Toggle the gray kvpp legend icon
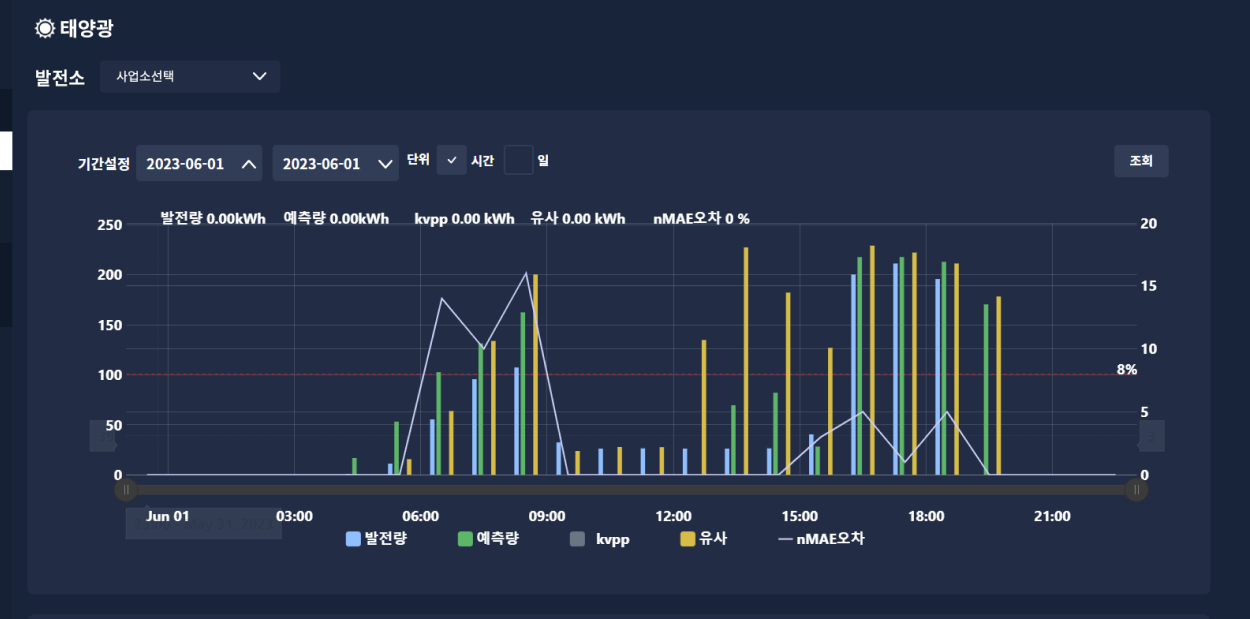This screenshot has height=619, width=1250. pos(577,539)
